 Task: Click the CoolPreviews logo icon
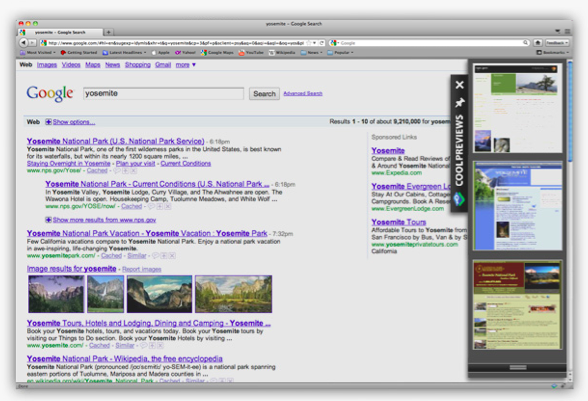point(459,199)
